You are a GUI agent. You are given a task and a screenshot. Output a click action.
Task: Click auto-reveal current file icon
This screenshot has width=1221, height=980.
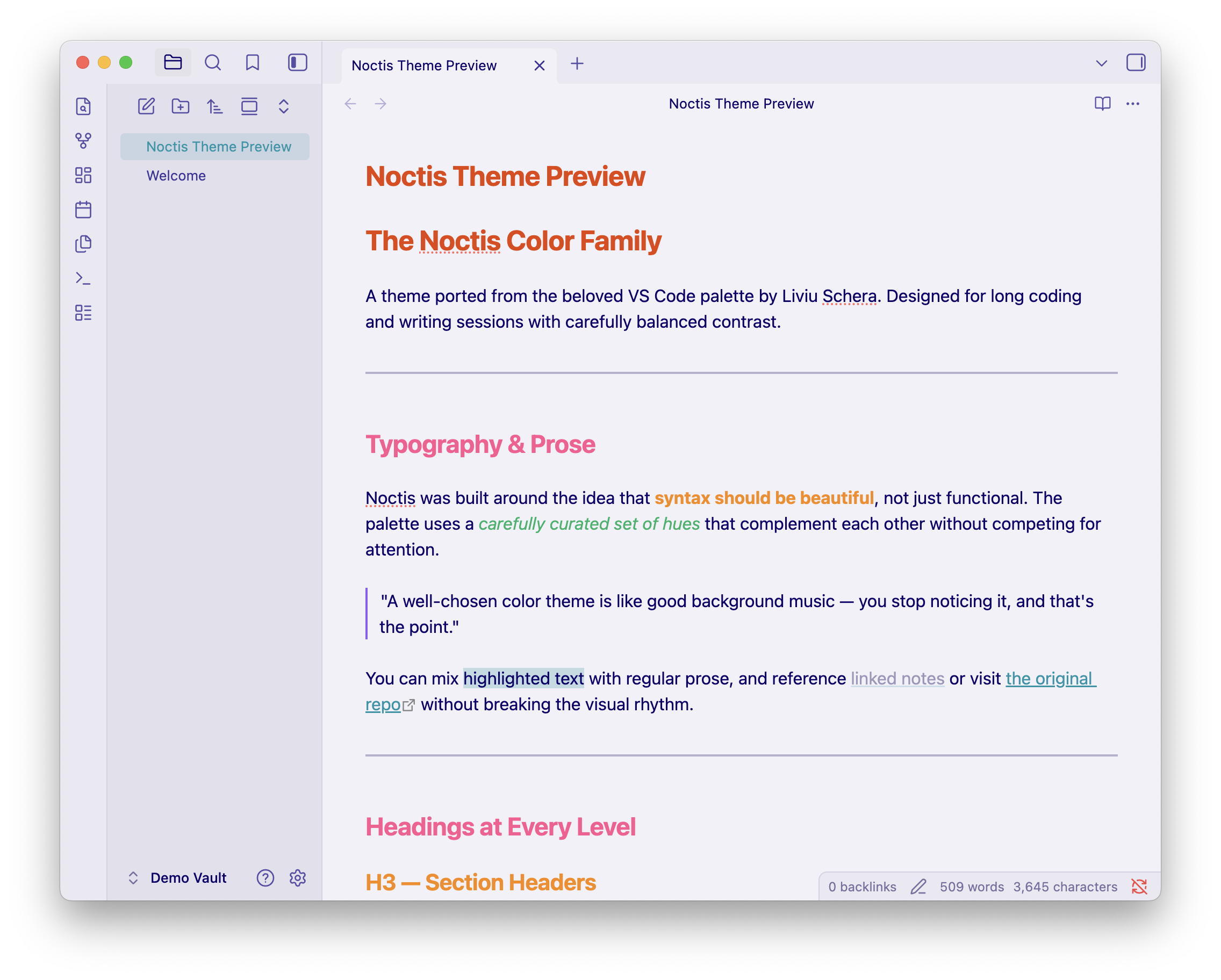[x=249, y=106]
